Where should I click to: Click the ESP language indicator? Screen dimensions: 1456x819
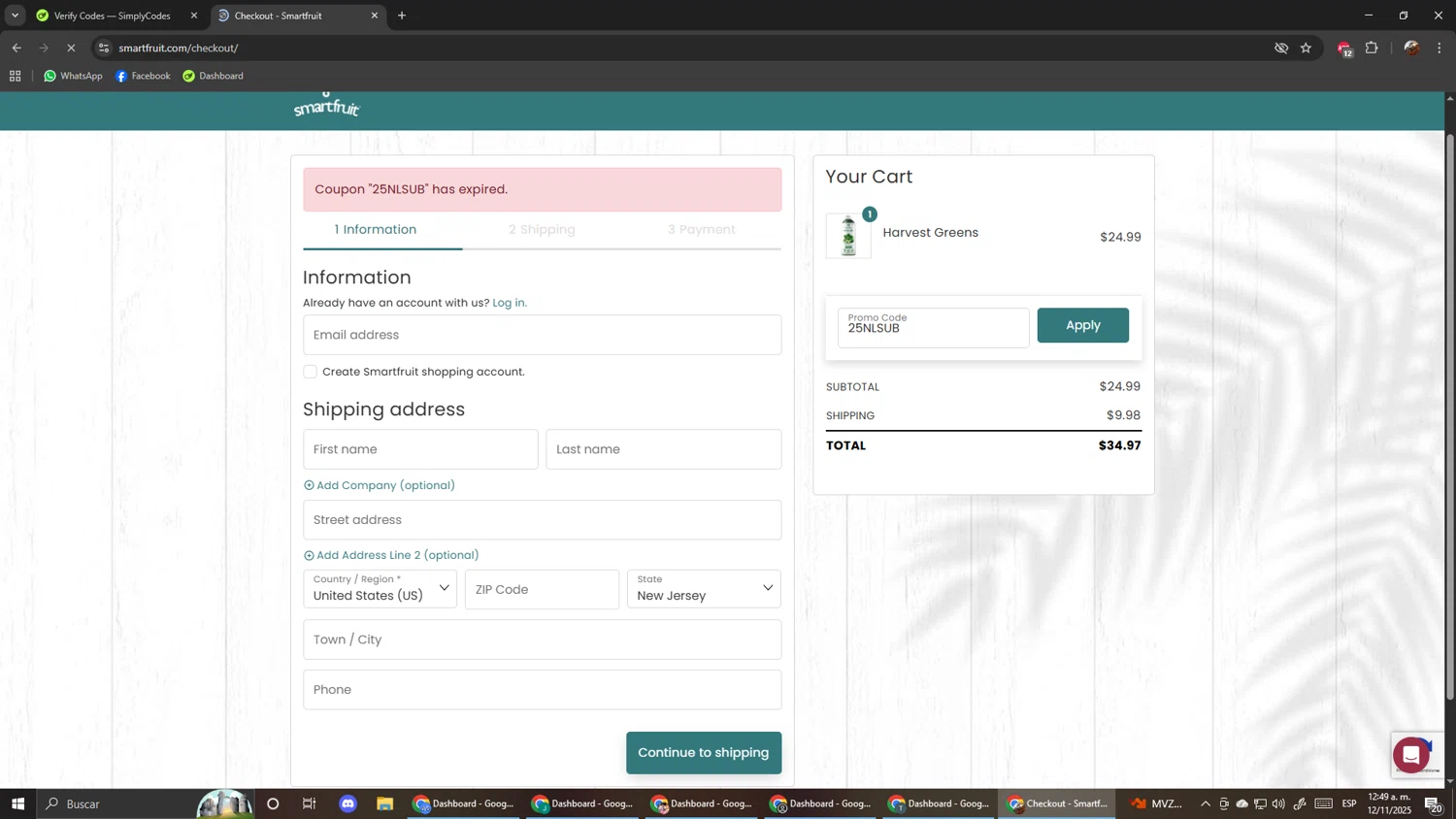tap(1349, 803)
